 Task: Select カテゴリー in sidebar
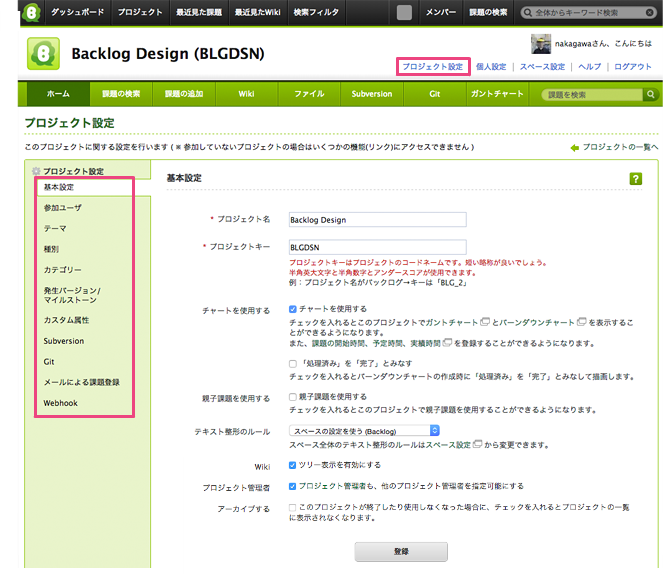[x=63, y=270]
